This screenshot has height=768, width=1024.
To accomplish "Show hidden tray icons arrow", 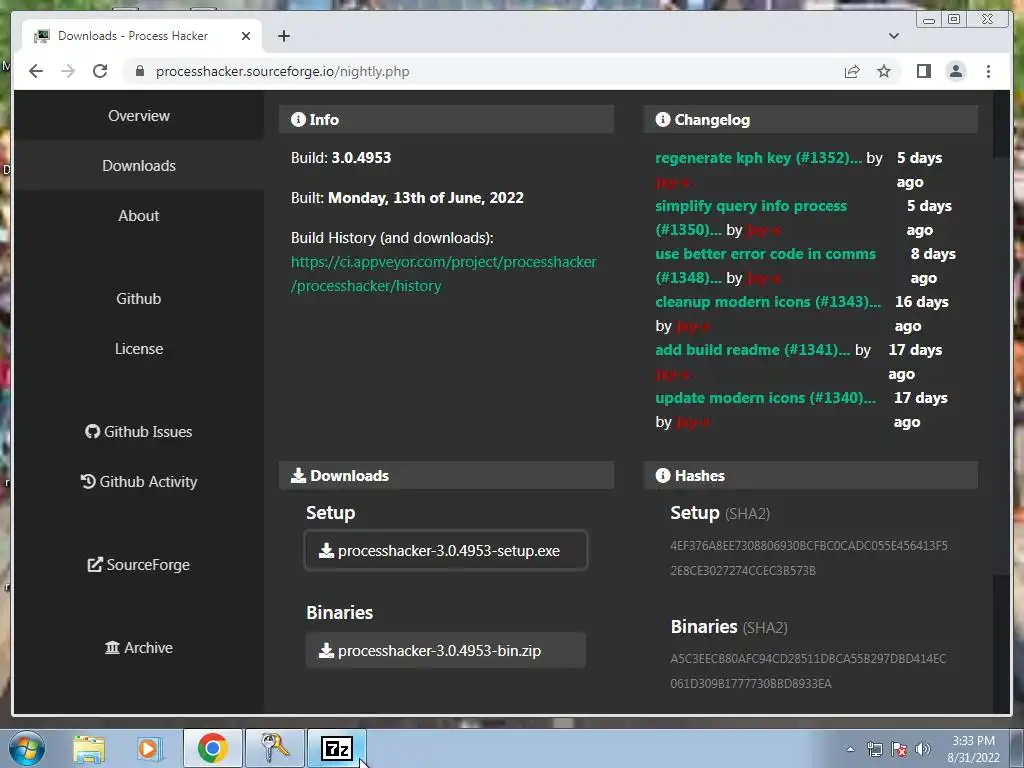I will point(850,749).
